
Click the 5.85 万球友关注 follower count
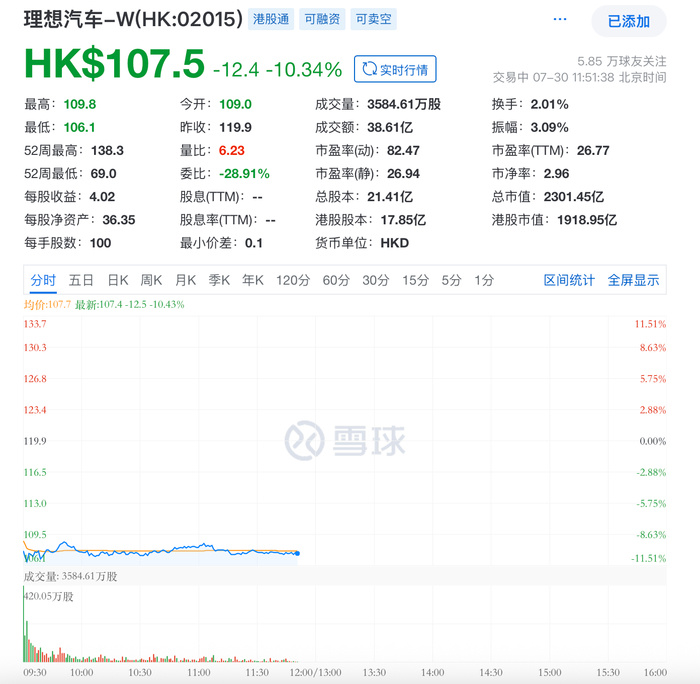click(621, 61)
